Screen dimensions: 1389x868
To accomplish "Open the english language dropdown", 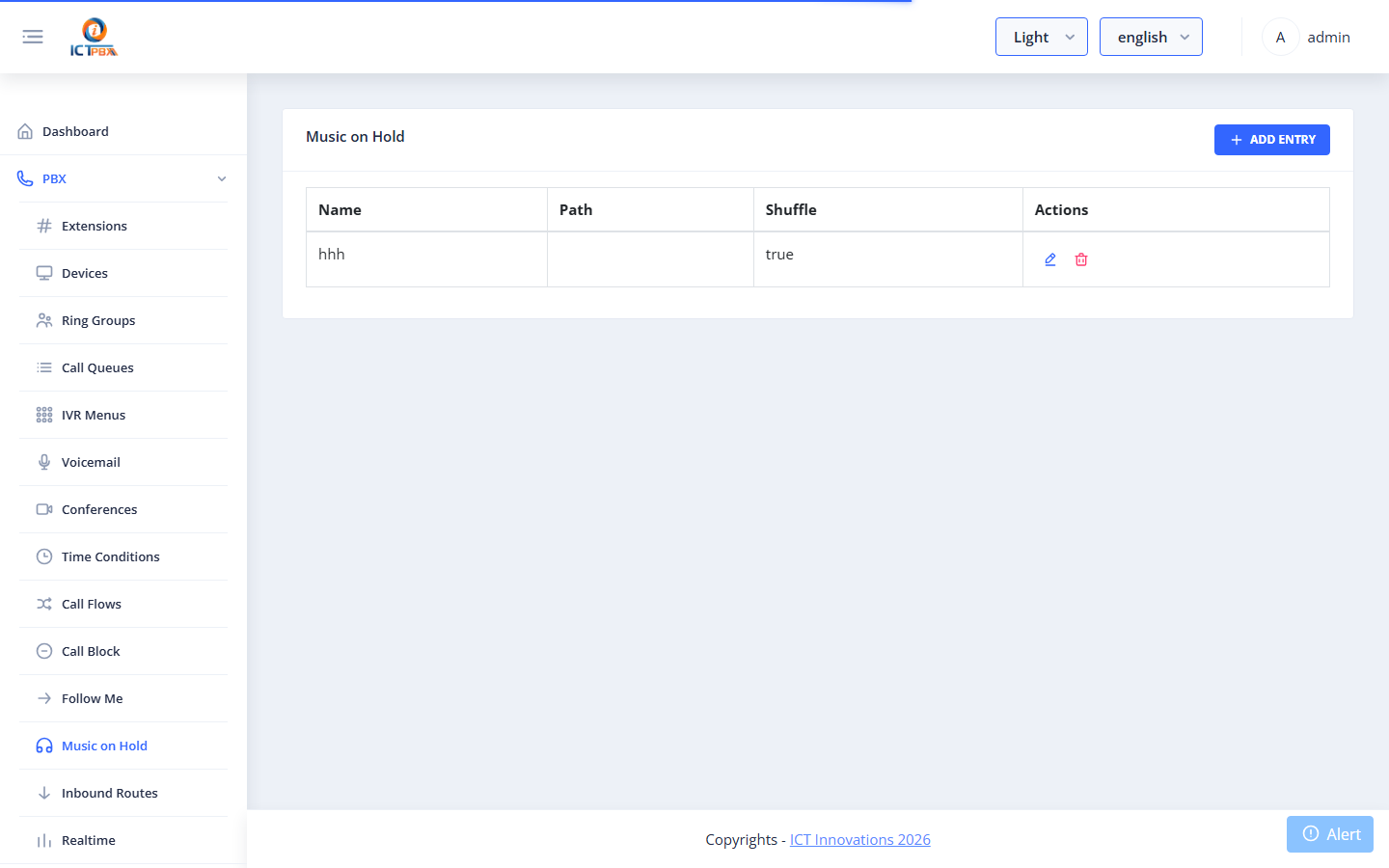I will (x=1151, y=37).
